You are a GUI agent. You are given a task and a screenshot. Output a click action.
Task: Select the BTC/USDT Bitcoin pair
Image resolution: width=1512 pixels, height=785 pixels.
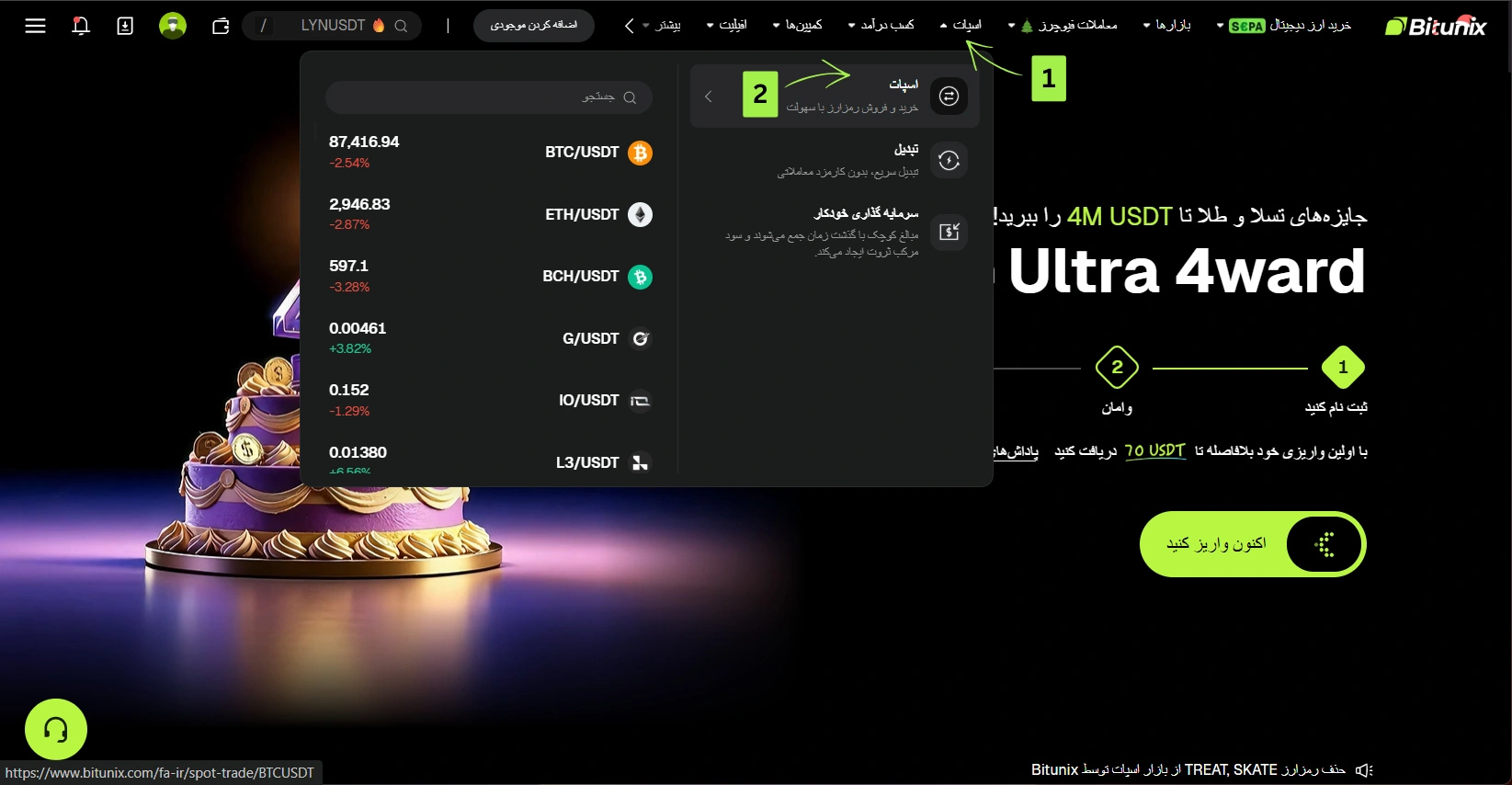(490, 153)
